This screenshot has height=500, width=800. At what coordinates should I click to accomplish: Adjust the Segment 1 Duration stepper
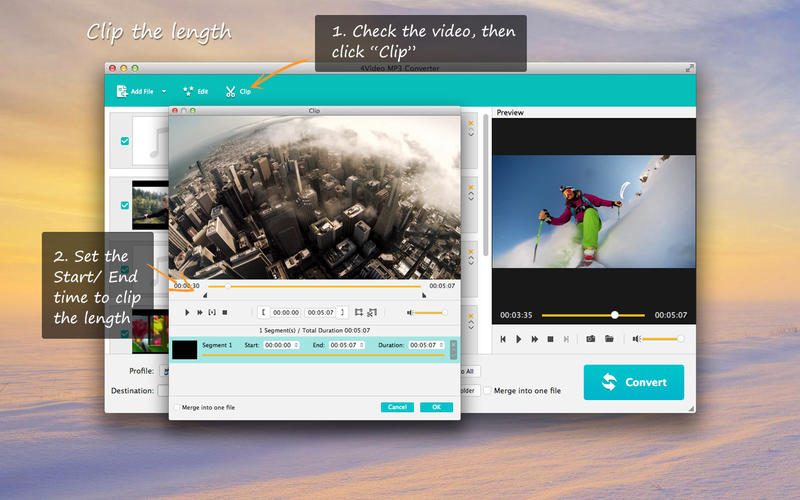point(441,345)
